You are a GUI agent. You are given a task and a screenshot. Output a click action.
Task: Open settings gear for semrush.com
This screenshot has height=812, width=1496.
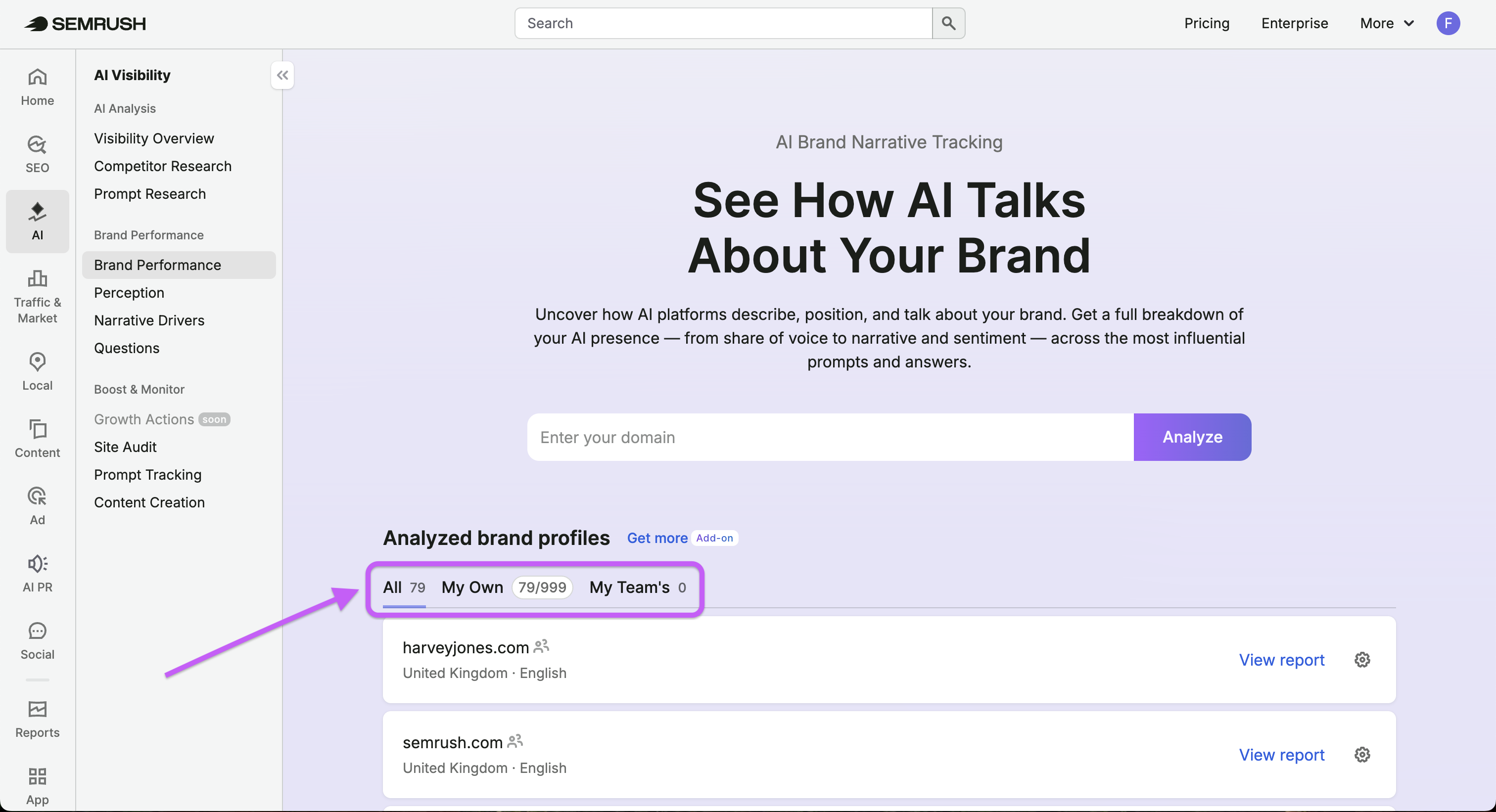[x=1362, y=754]
